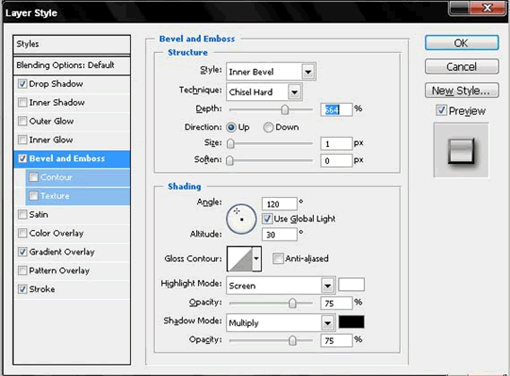Click the Cancel button
This screenshot has width=510, height=376.
(462, 67)
